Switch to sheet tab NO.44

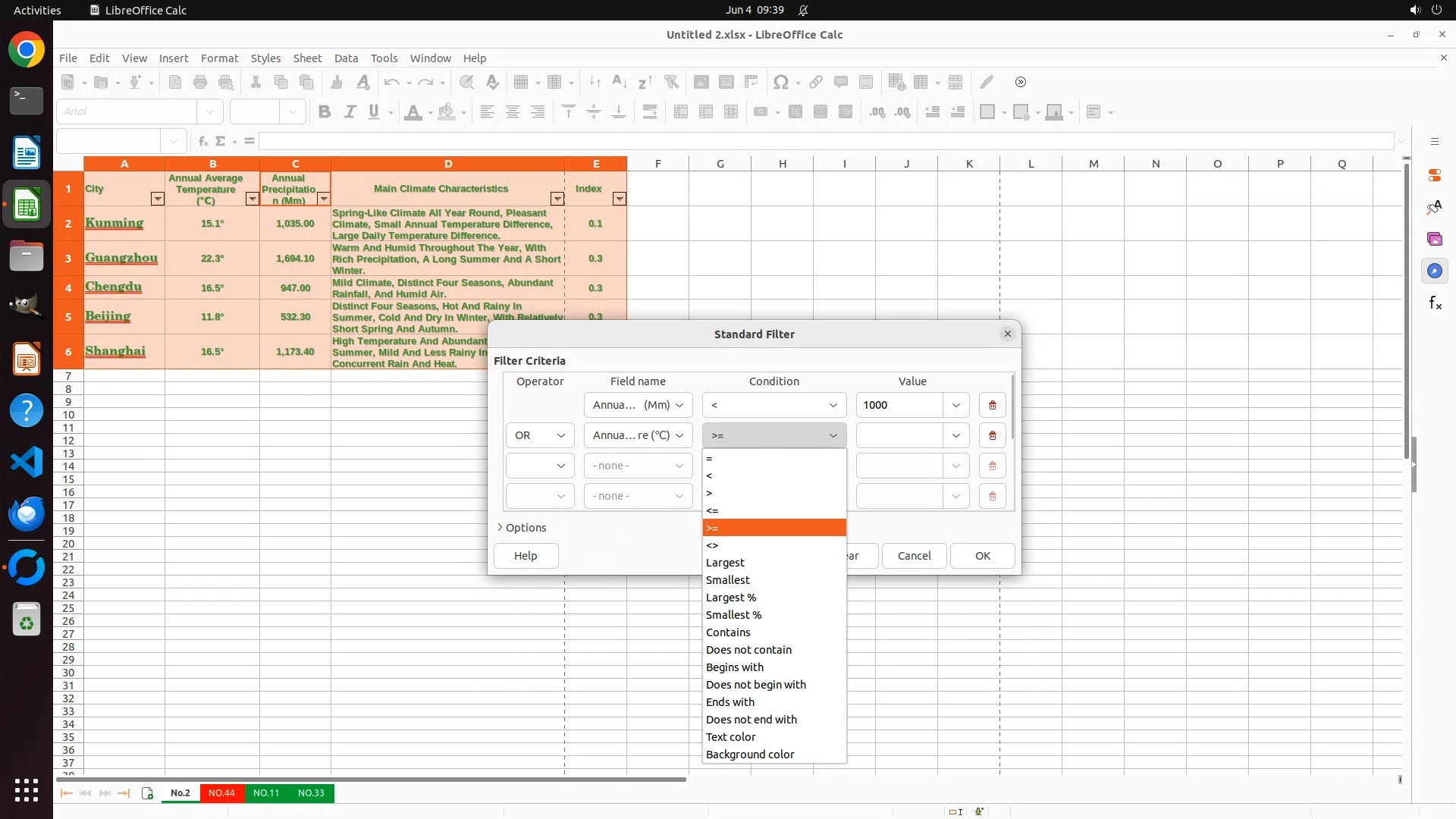click(221, 793)
